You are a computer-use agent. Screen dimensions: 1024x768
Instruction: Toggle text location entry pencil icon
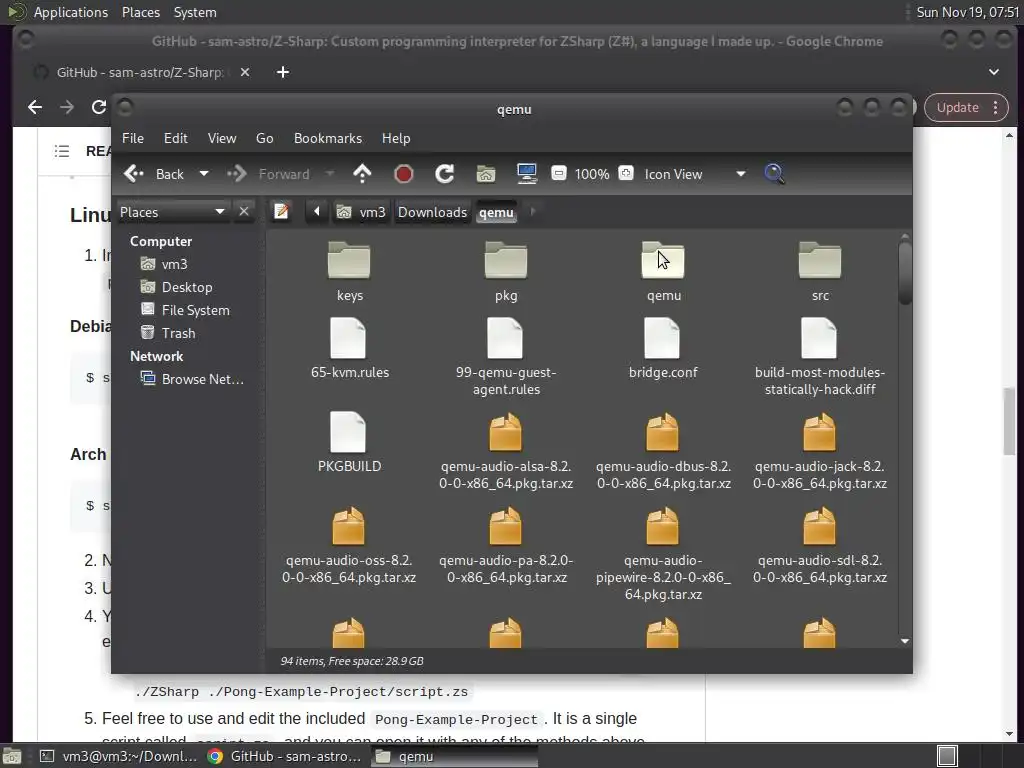pos(281,212)
